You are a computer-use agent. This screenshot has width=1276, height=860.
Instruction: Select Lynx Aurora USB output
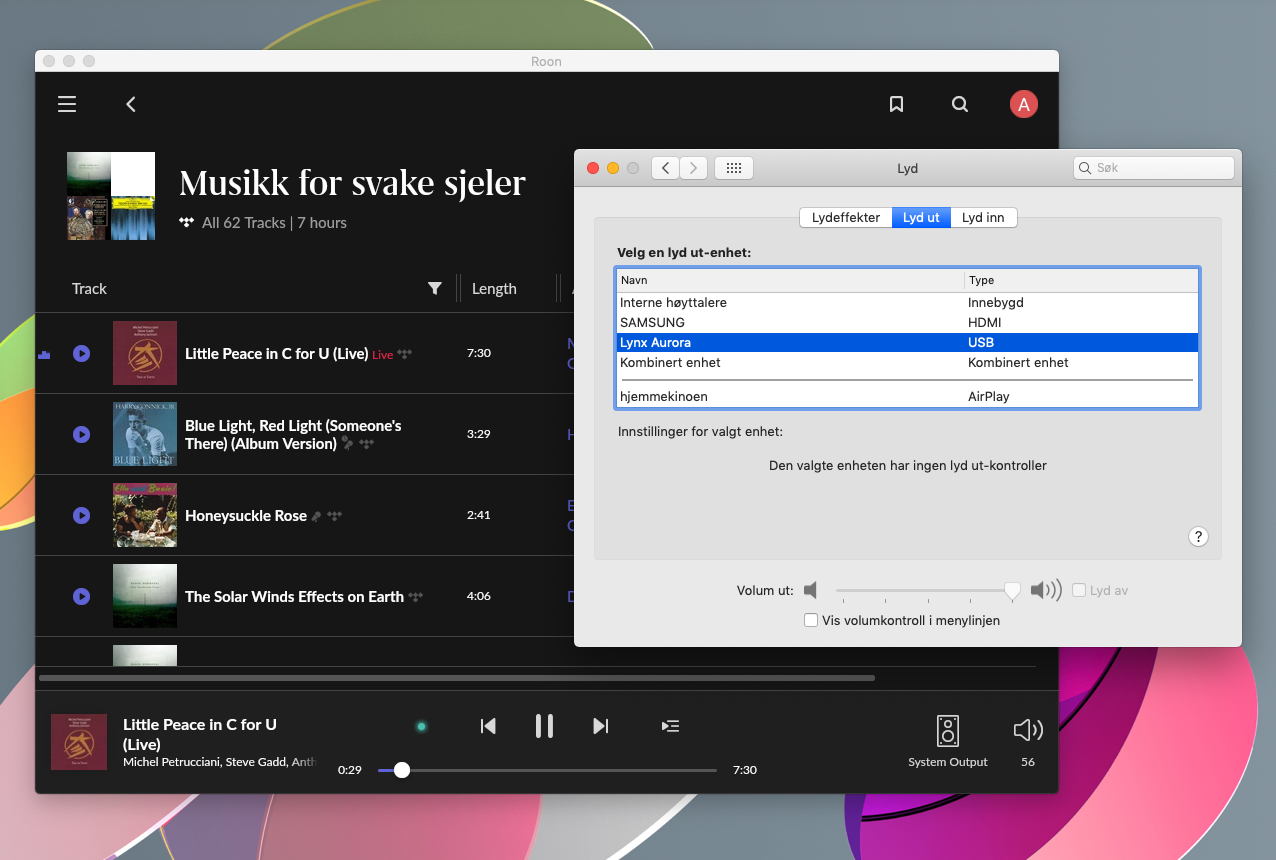pyautogui.click(x=908, y=342)
